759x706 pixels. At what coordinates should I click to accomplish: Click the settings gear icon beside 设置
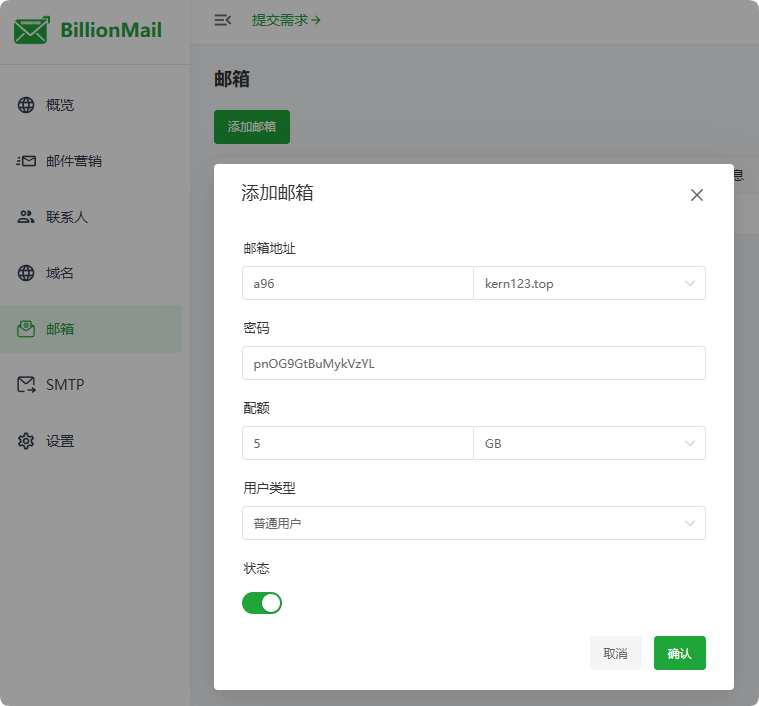[26, 441]
